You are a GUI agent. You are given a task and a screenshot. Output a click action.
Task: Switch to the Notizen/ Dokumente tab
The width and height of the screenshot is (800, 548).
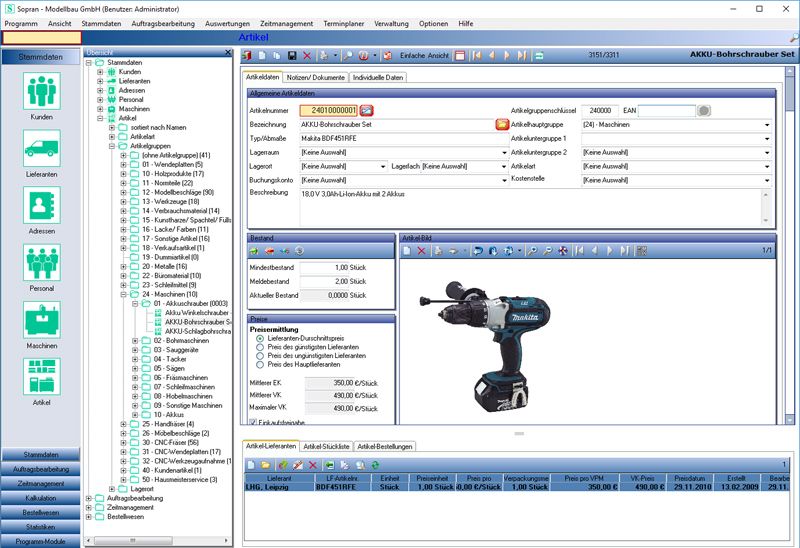click(x=315, y=78)
